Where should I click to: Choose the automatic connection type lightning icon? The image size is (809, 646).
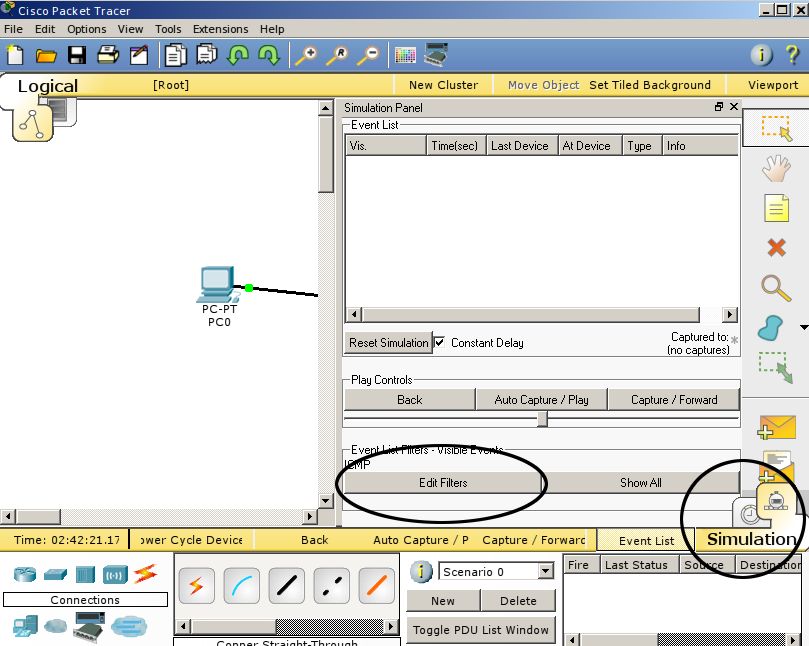tap(197, 586)
